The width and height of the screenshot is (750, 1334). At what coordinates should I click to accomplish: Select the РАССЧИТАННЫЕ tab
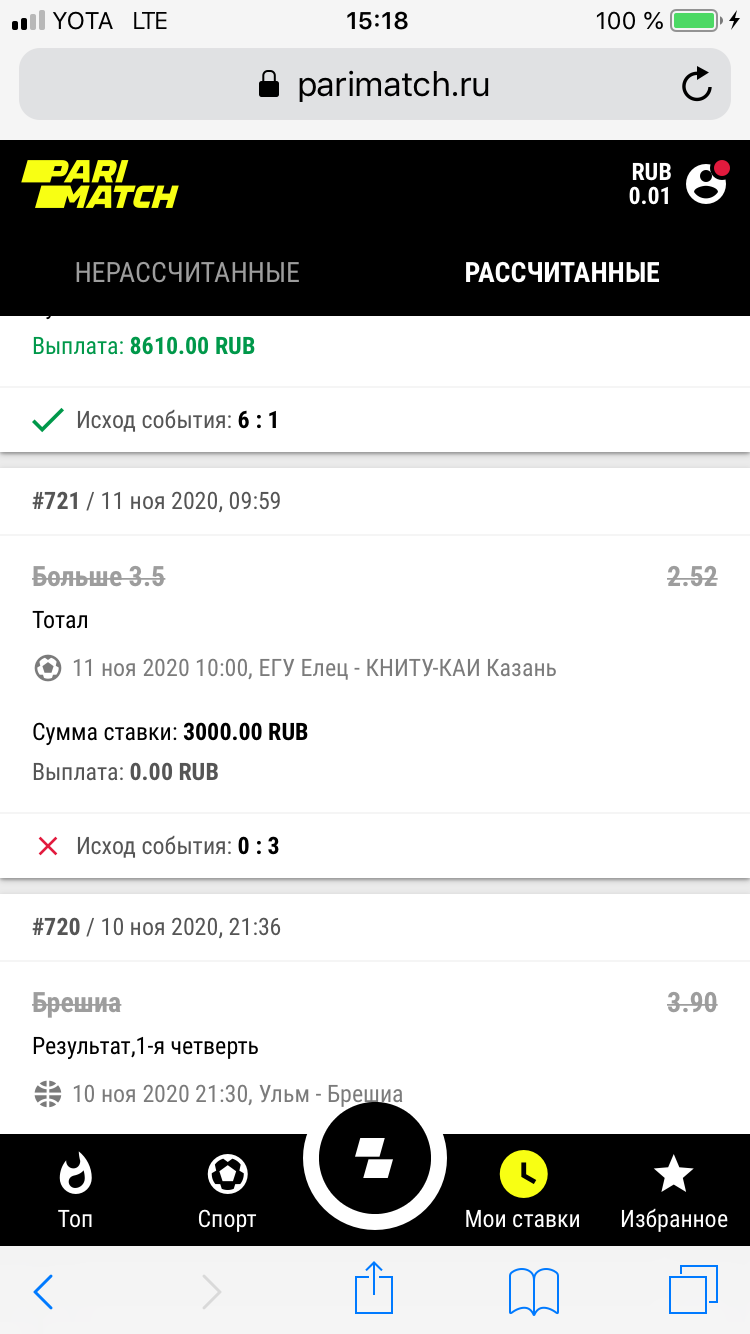pyautogui.click(x=562, y=272)
